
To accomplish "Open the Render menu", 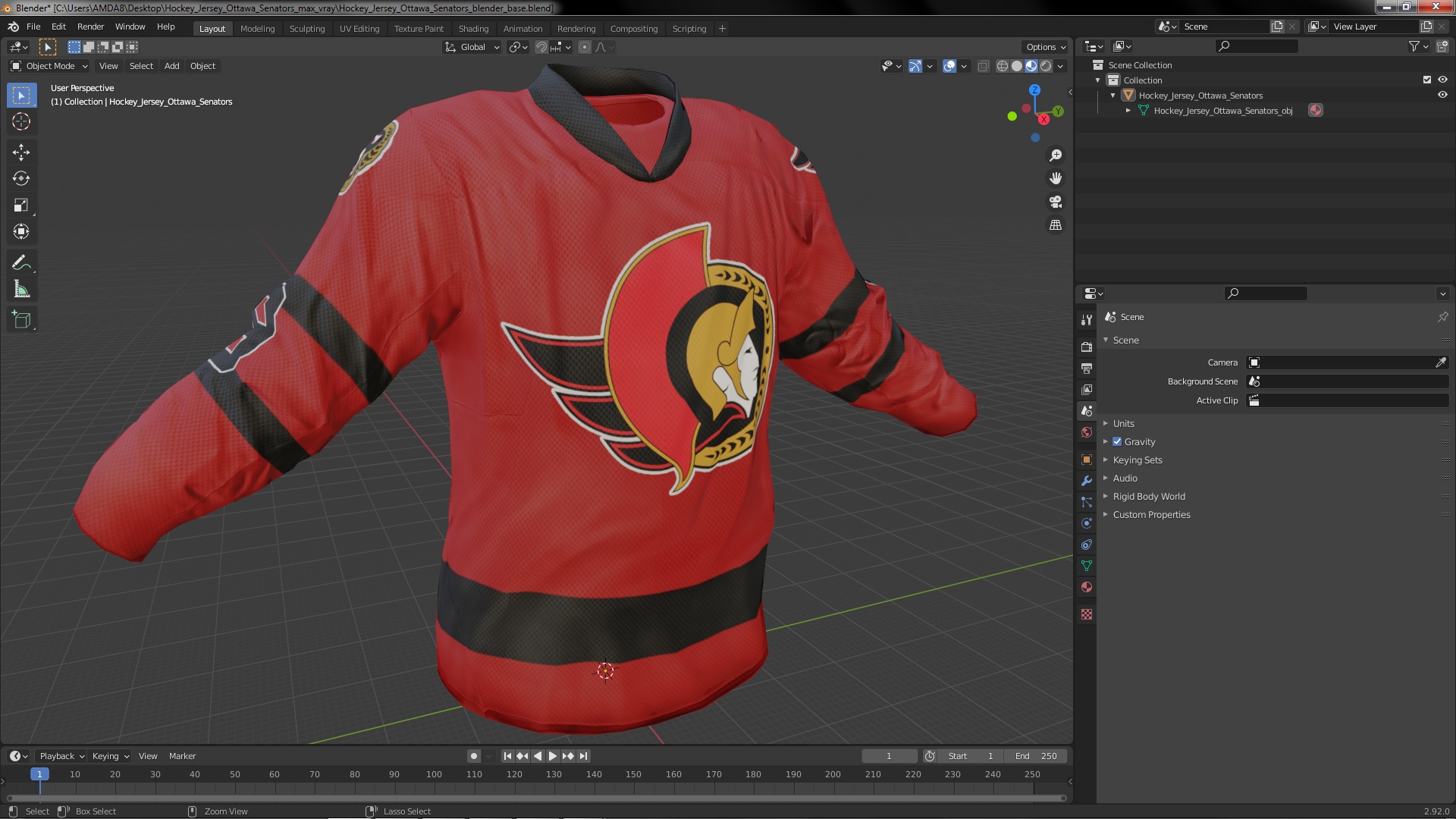I will 90,27.
